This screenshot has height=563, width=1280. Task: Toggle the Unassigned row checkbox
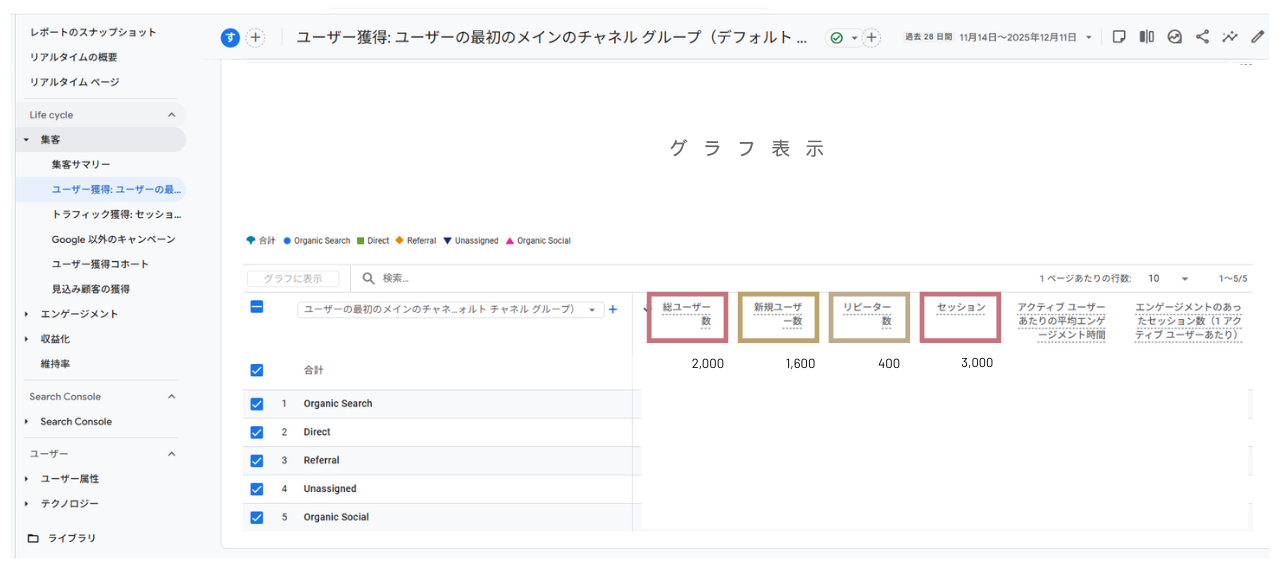[257, 489]
